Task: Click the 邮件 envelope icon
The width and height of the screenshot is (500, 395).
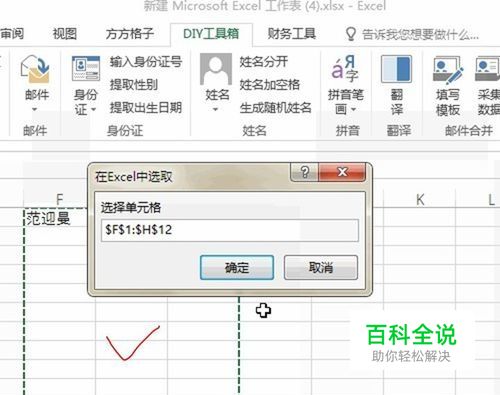Action: click(x=36, y=70)
